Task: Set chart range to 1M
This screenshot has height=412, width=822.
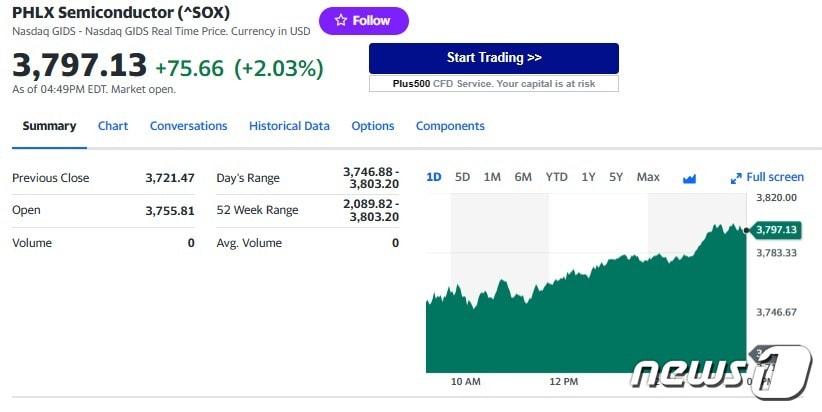Action: coord(492,177)
